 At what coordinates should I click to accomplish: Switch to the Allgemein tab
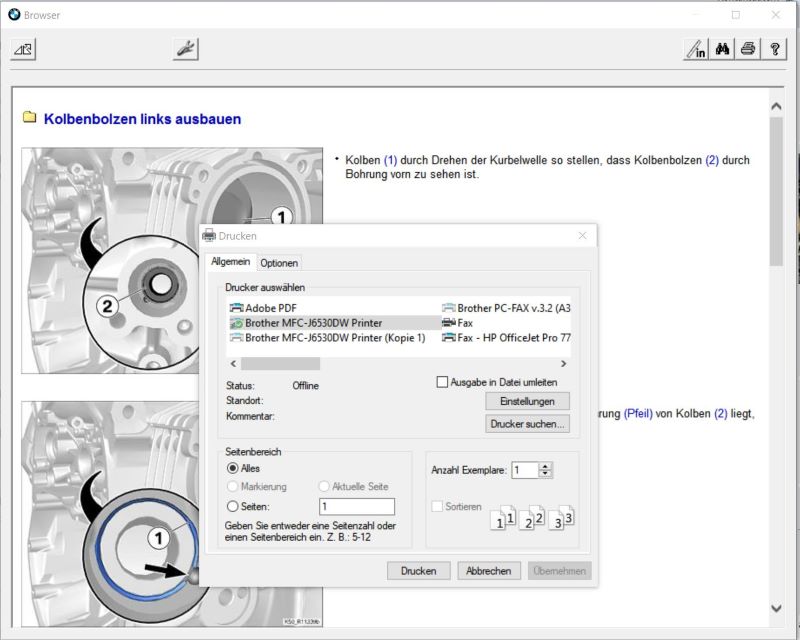(x=231, y=261)
